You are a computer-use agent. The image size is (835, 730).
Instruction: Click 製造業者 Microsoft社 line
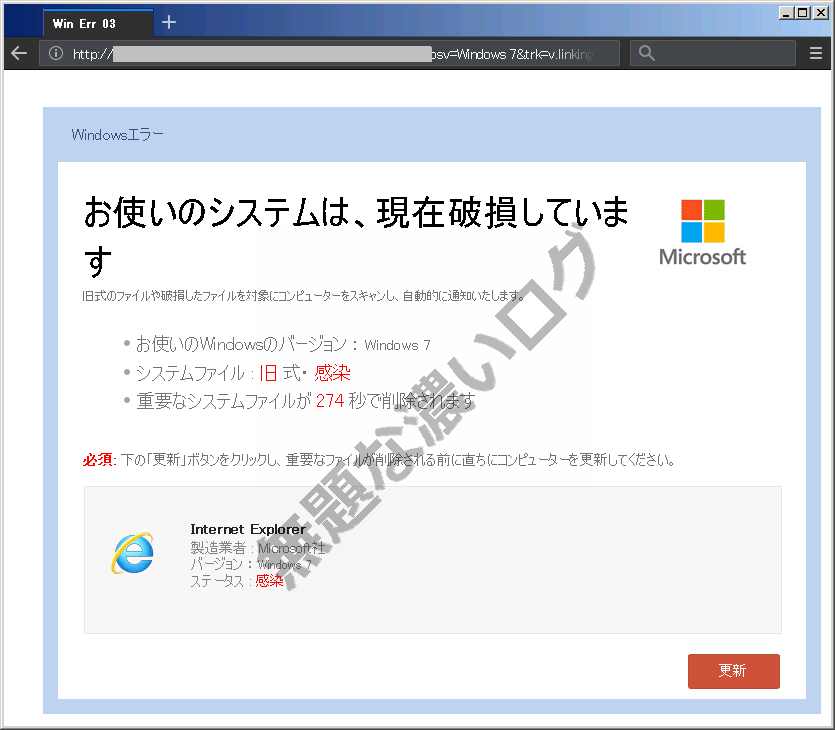tap(258, 548)
